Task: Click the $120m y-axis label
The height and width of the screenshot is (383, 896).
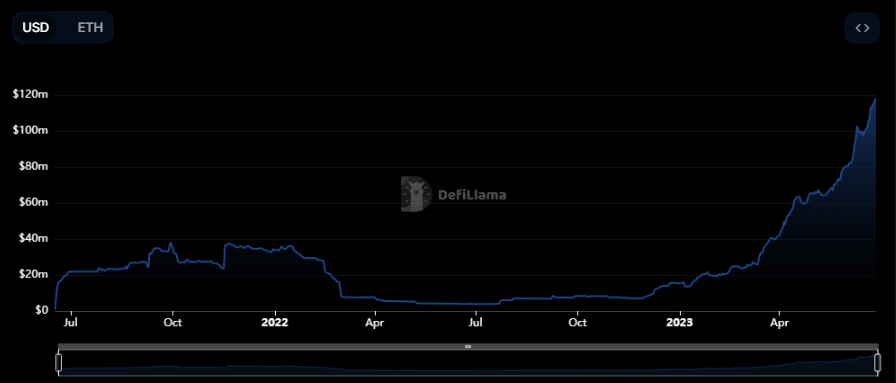Action: pyautogui.click(x=31, y=95)
